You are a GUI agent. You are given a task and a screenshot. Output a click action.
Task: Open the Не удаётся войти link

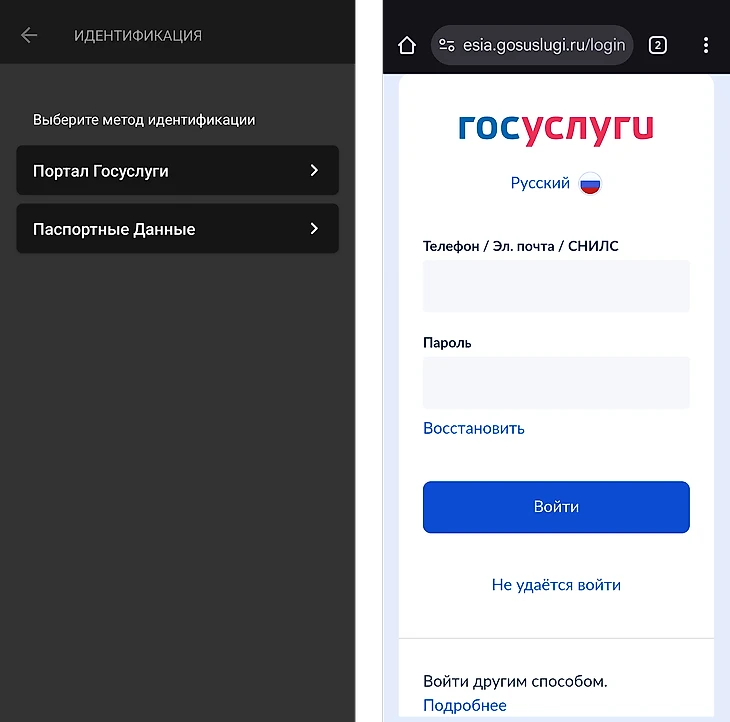[x=556, y=585]
